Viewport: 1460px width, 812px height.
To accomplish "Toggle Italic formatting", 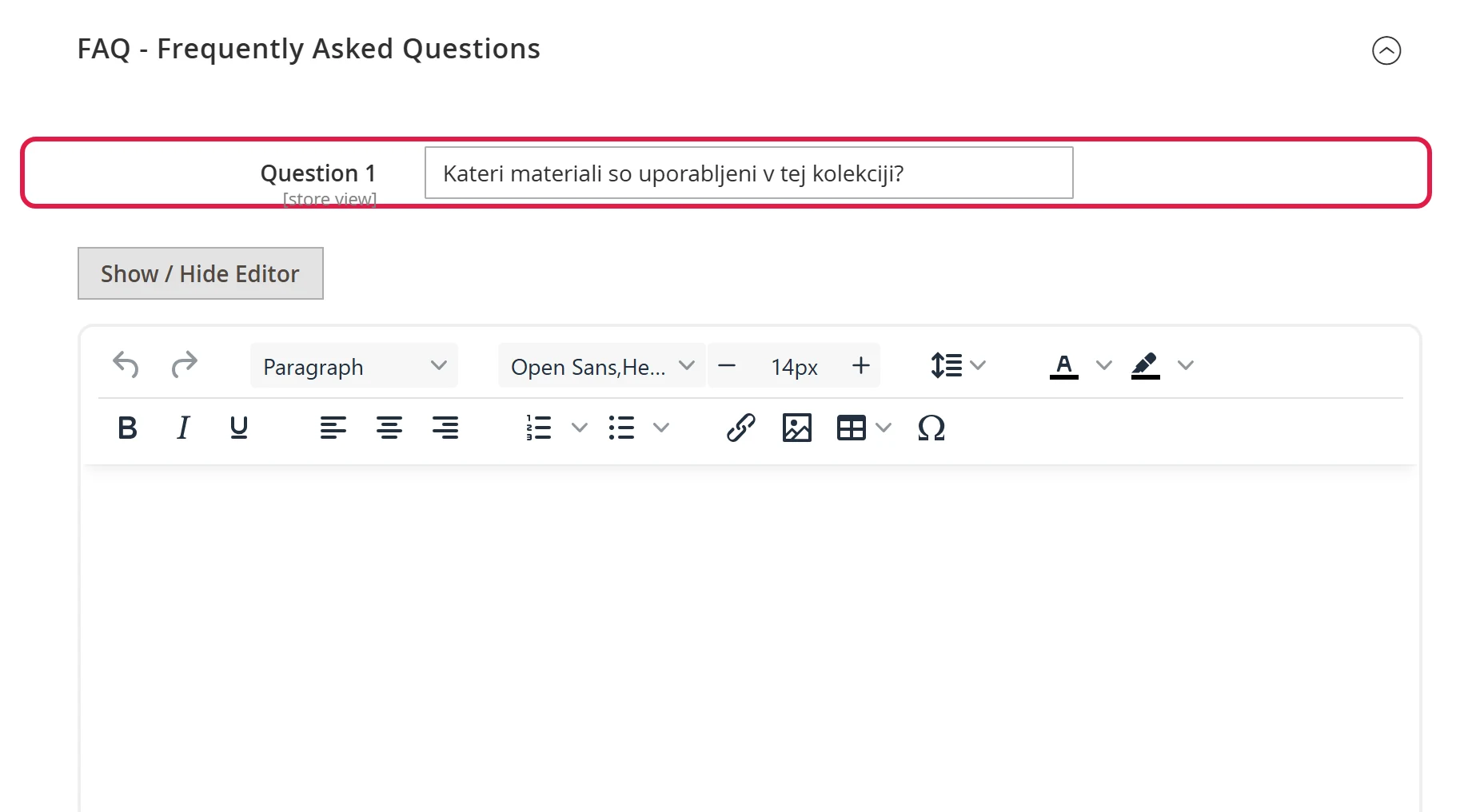I will [x=183, y=428].
